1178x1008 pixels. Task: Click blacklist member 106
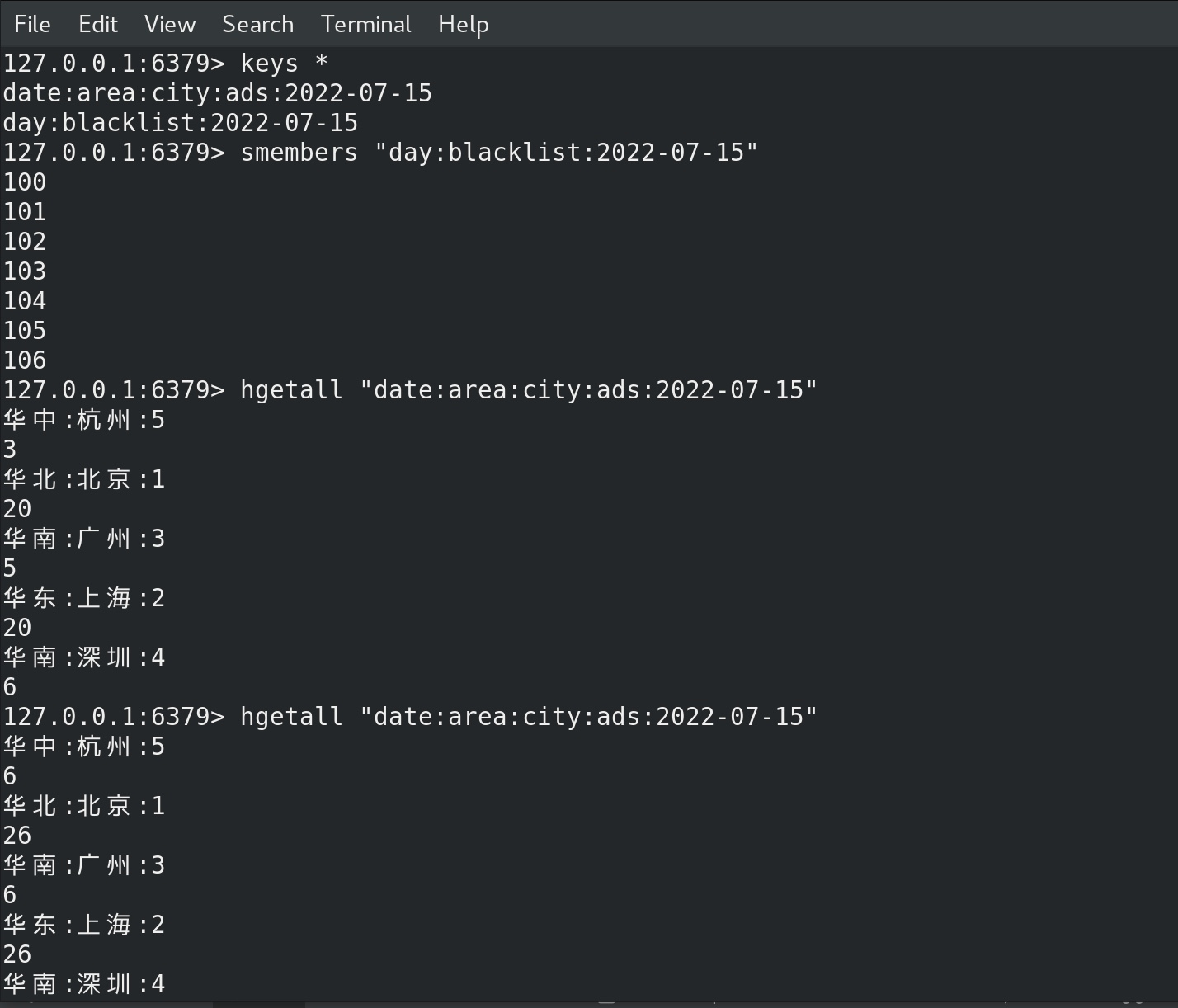(x=25, y=360)
